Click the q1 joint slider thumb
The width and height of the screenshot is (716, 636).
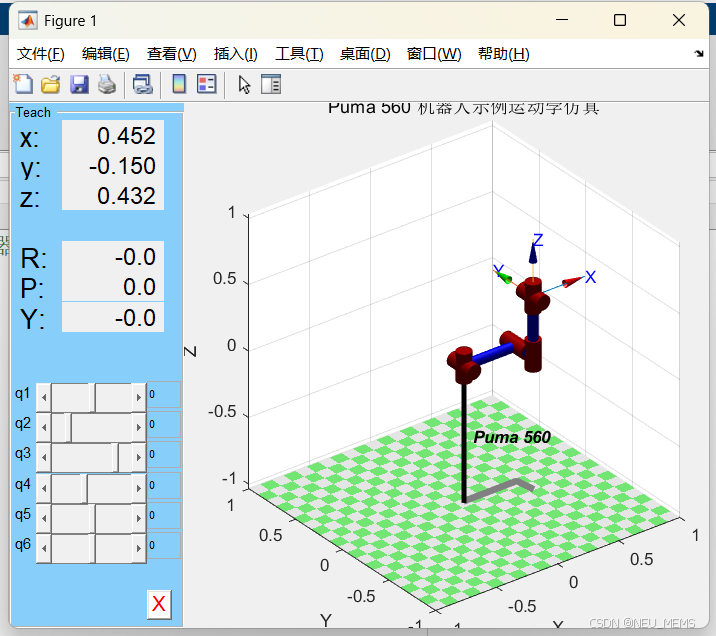pyautogui.click(x=92, y=397)
